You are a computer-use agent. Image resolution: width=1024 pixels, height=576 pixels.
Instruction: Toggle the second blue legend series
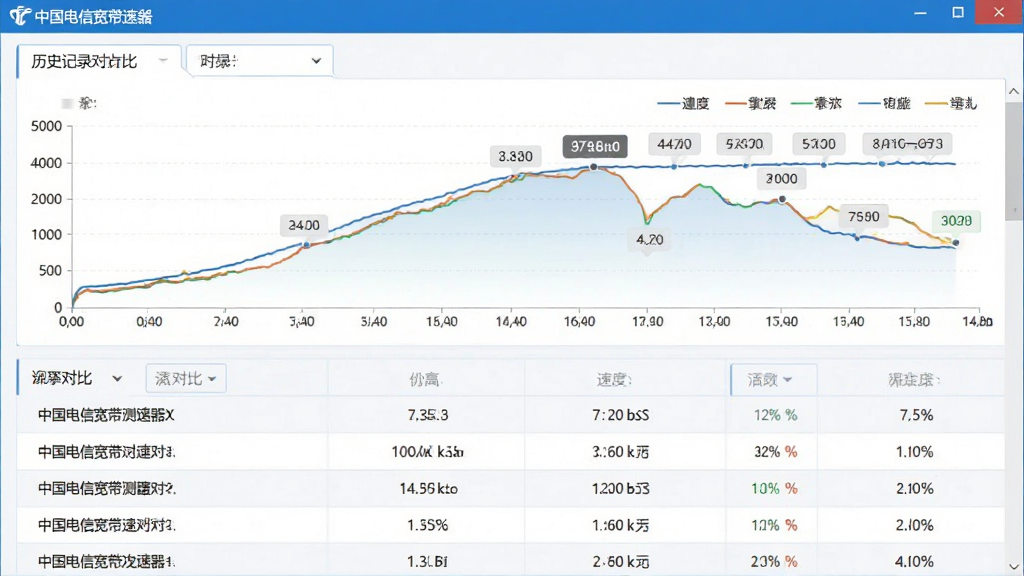[x=884, y=103]
